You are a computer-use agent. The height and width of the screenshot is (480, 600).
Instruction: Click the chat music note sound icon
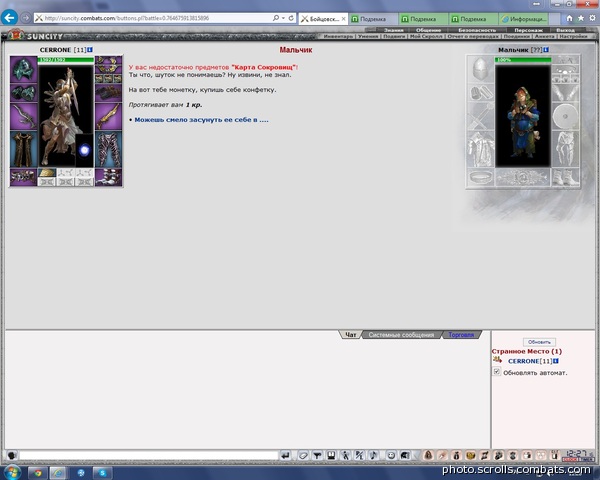(x=373, y=456)
